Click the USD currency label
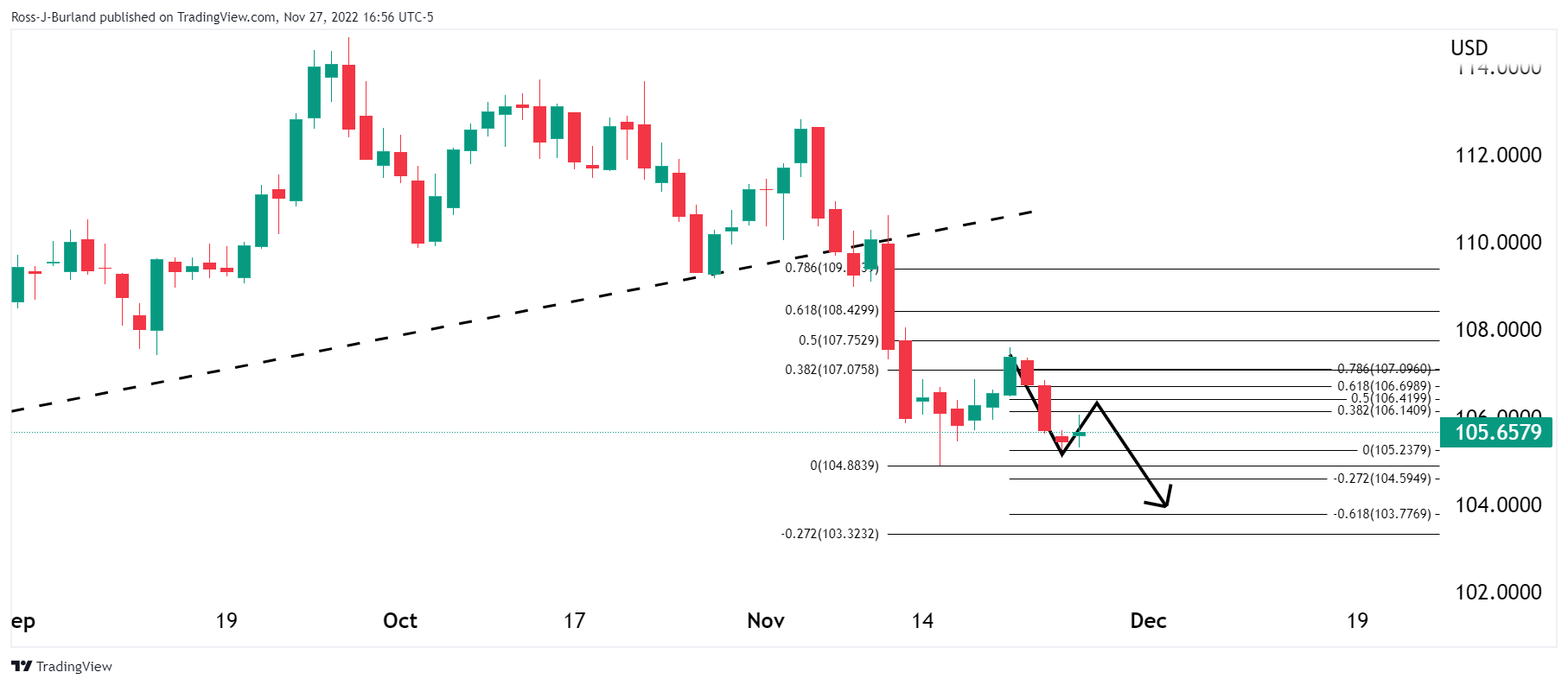 (1469, 48)
